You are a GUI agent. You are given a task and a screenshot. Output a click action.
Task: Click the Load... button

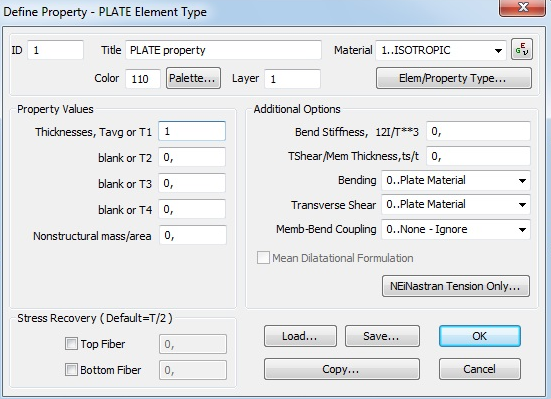[300, 336]
